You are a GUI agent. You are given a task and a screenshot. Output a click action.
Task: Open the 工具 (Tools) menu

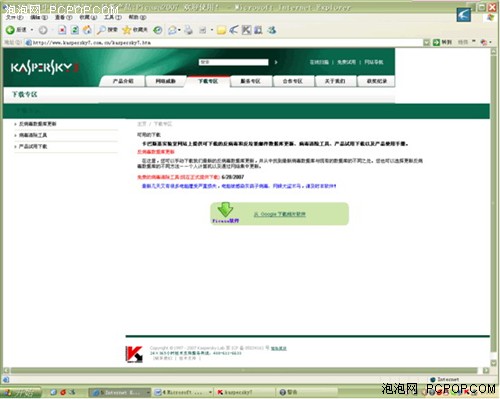113,17
